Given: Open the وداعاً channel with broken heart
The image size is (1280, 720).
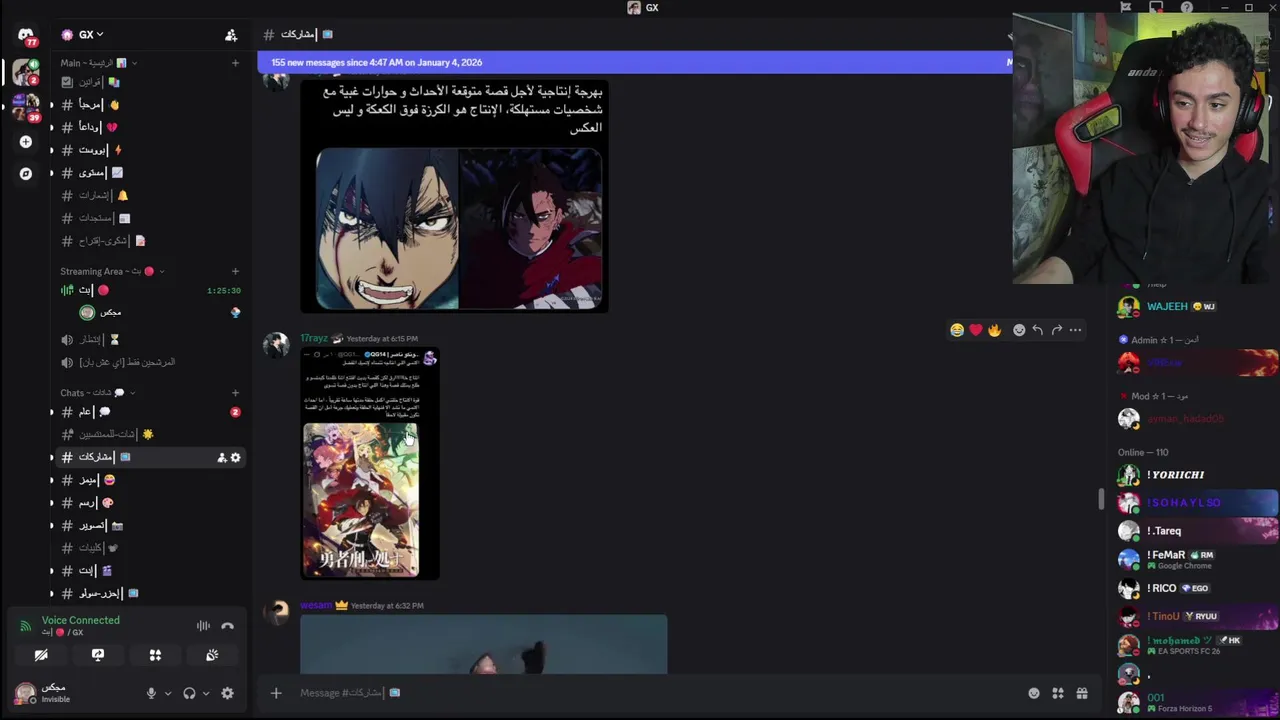Looking at the screenshot, I should pyautogui.click(x=150, y=127).
